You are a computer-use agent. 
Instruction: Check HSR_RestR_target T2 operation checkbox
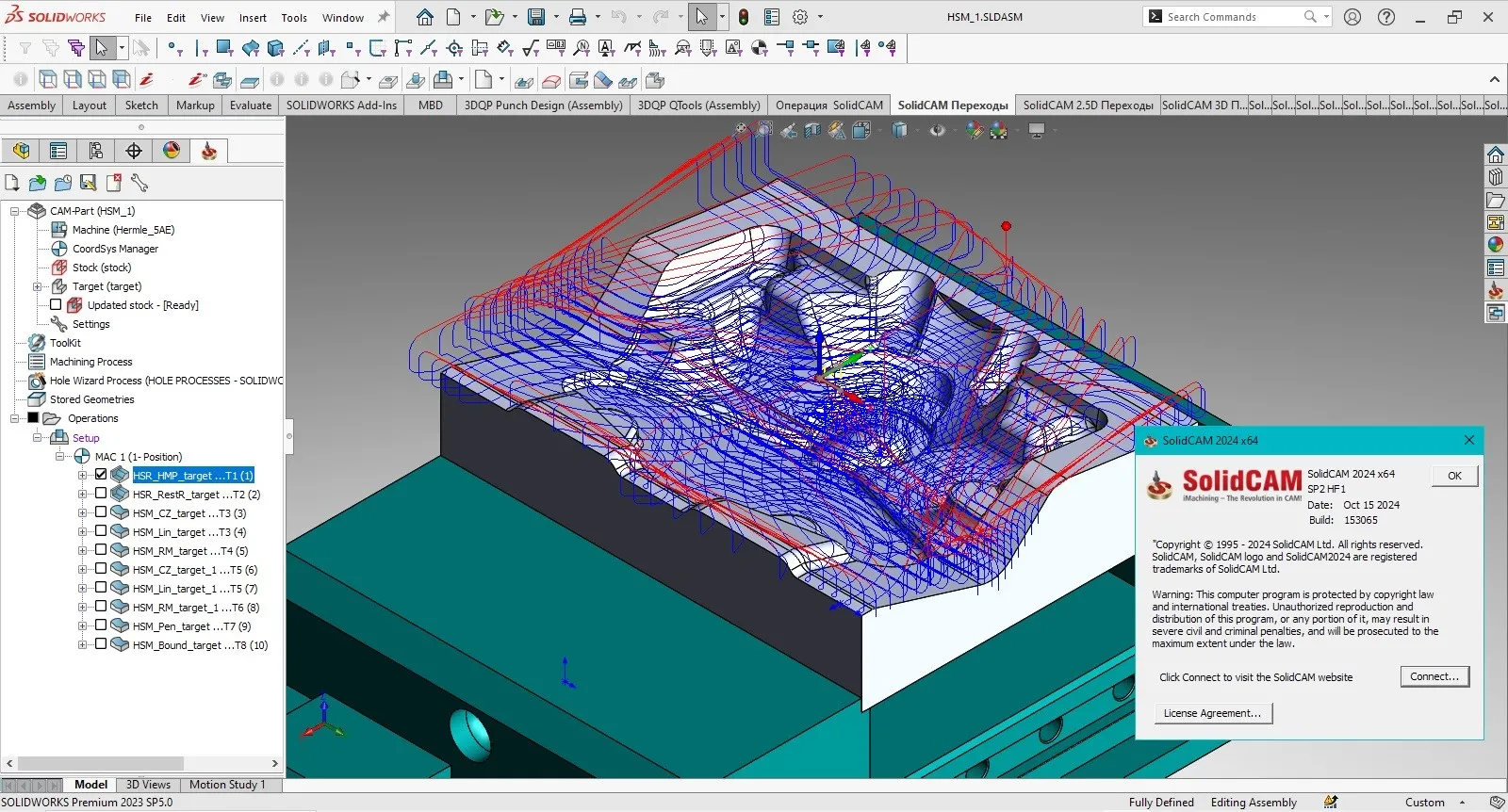point(101,494)
